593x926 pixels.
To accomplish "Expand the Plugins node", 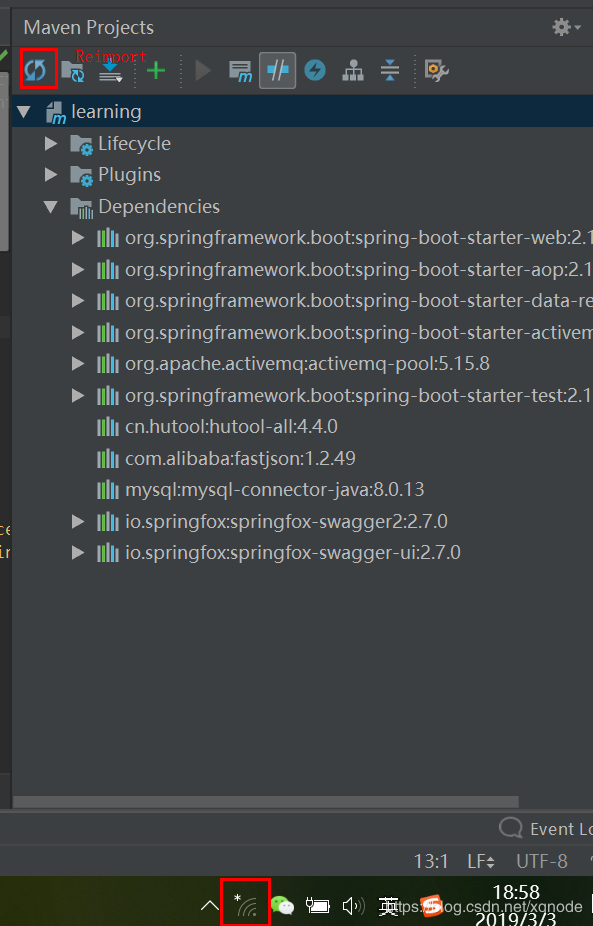I will tap(51, 175).
